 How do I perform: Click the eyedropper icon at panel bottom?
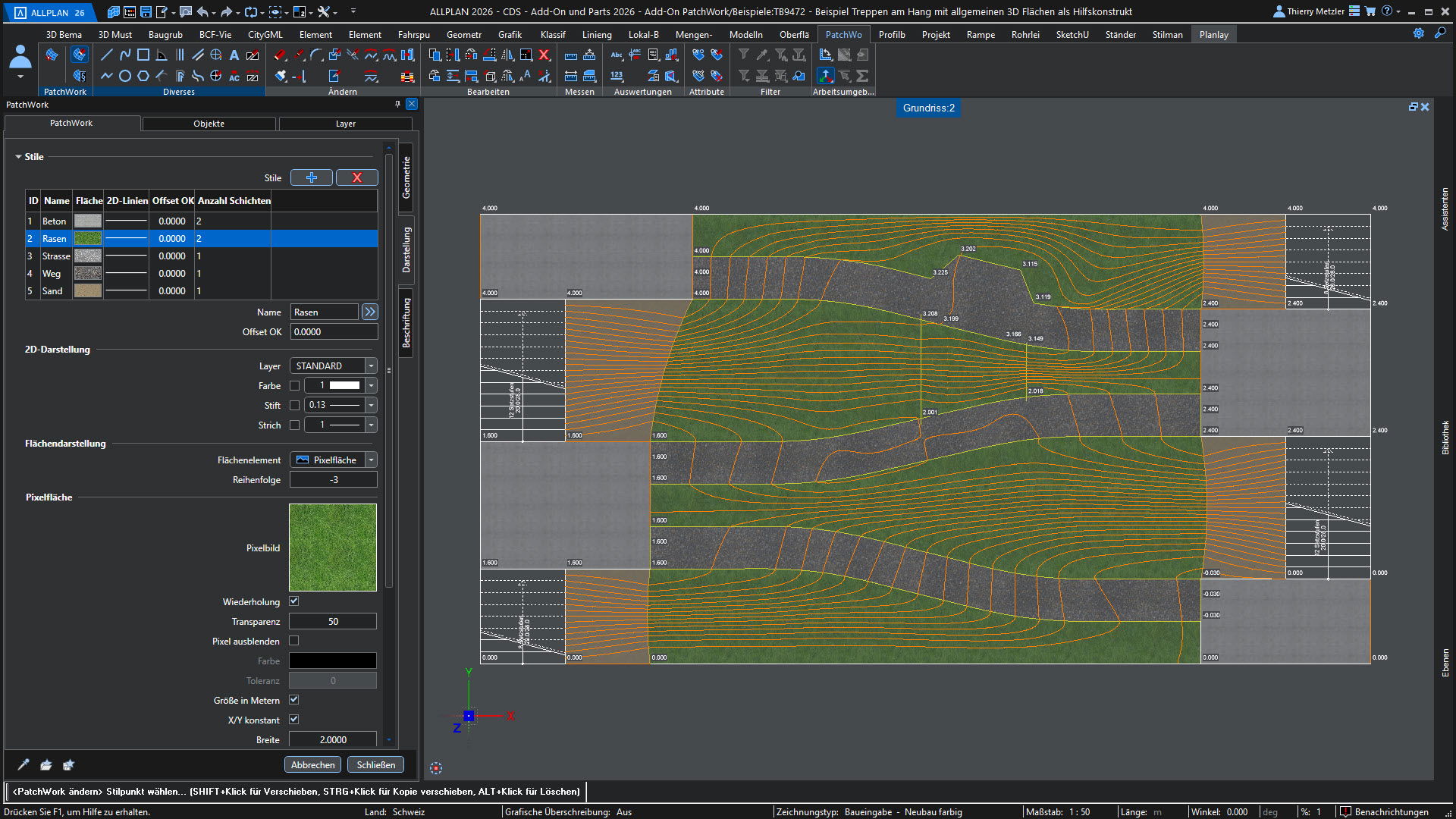click(x=24, y=764)
